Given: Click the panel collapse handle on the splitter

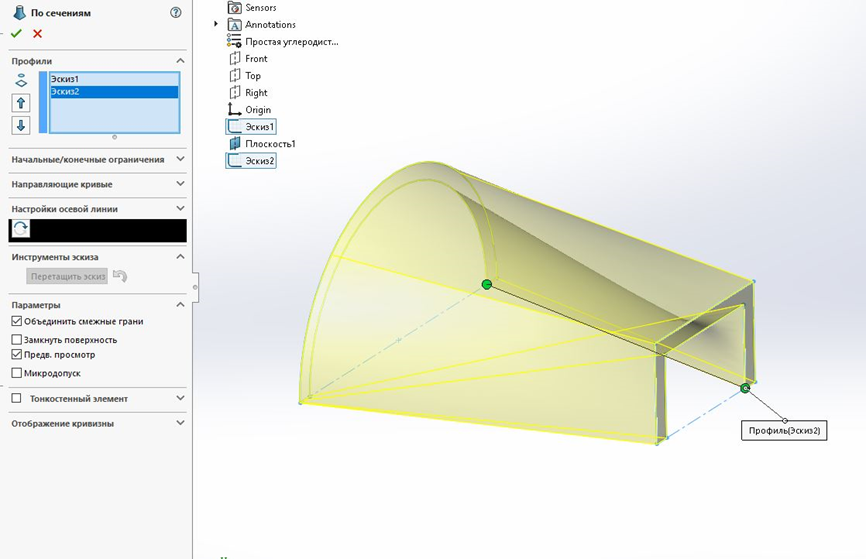Looking at the screenshot, I should 195,287.
